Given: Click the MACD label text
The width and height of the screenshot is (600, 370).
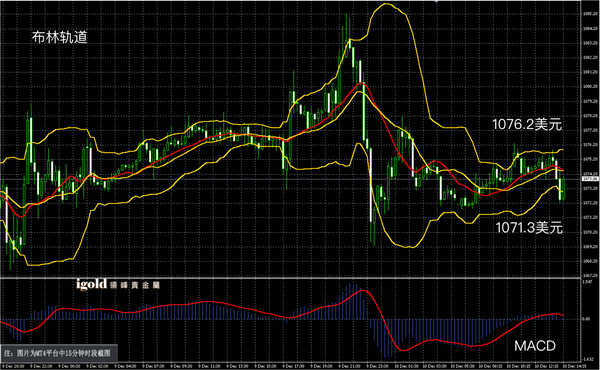Looking at the screenshot, I should 535,346.
